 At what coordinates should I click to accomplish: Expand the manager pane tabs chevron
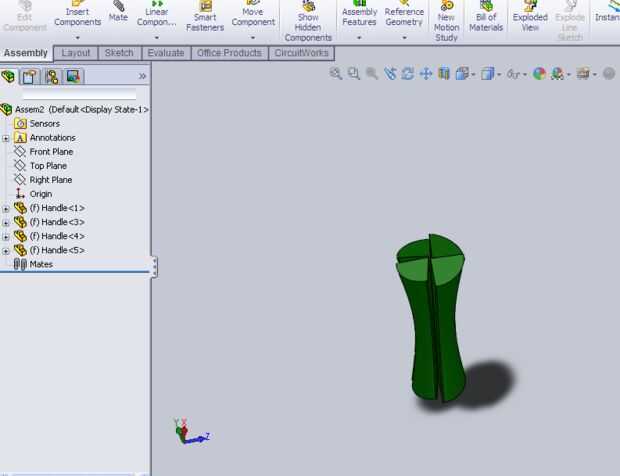(142, 76)
